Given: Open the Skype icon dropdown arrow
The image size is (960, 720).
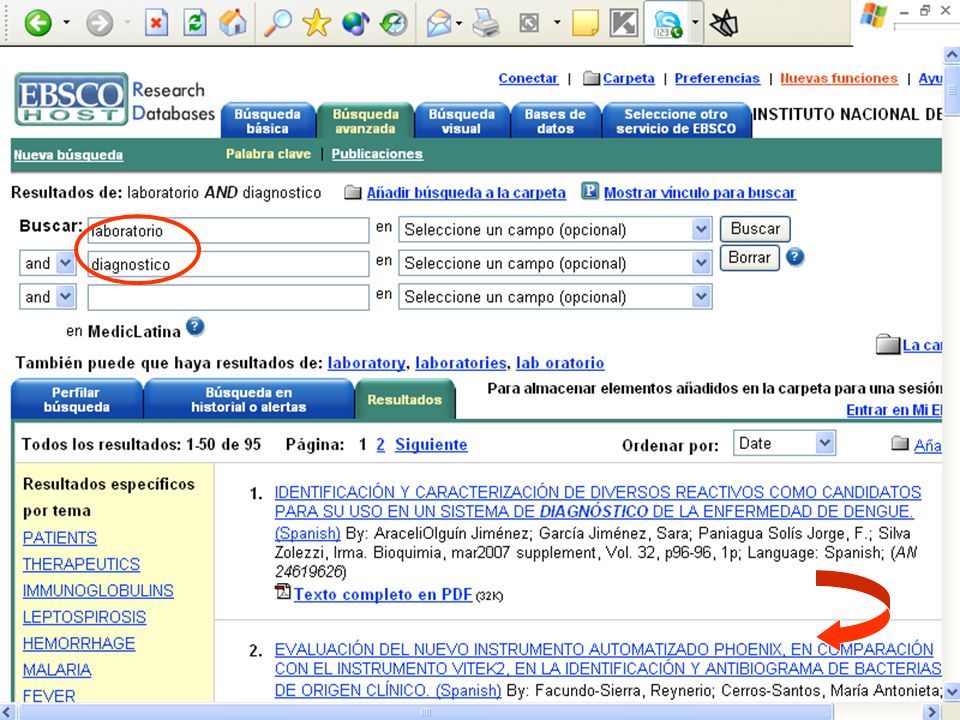Looking at the screenshot, I should click(695, 23).
